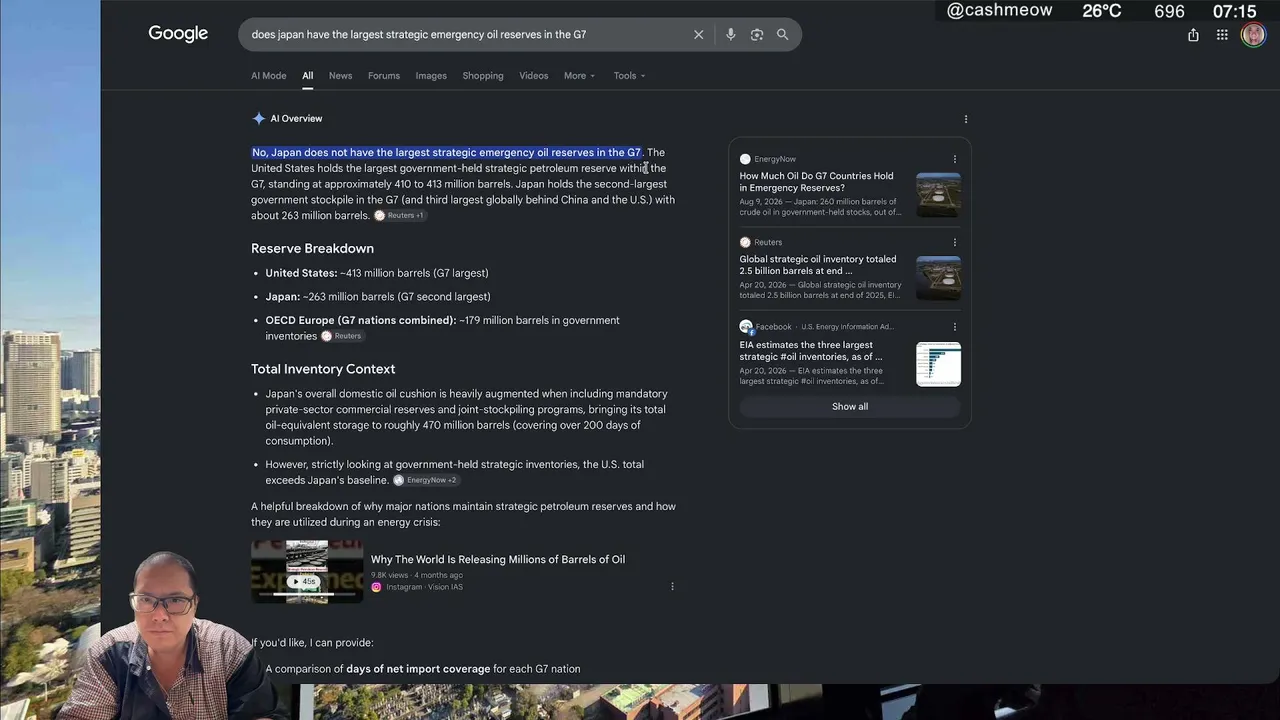
Task: Click the EnergyNow +2 citation chip
Action: point(425,480)
